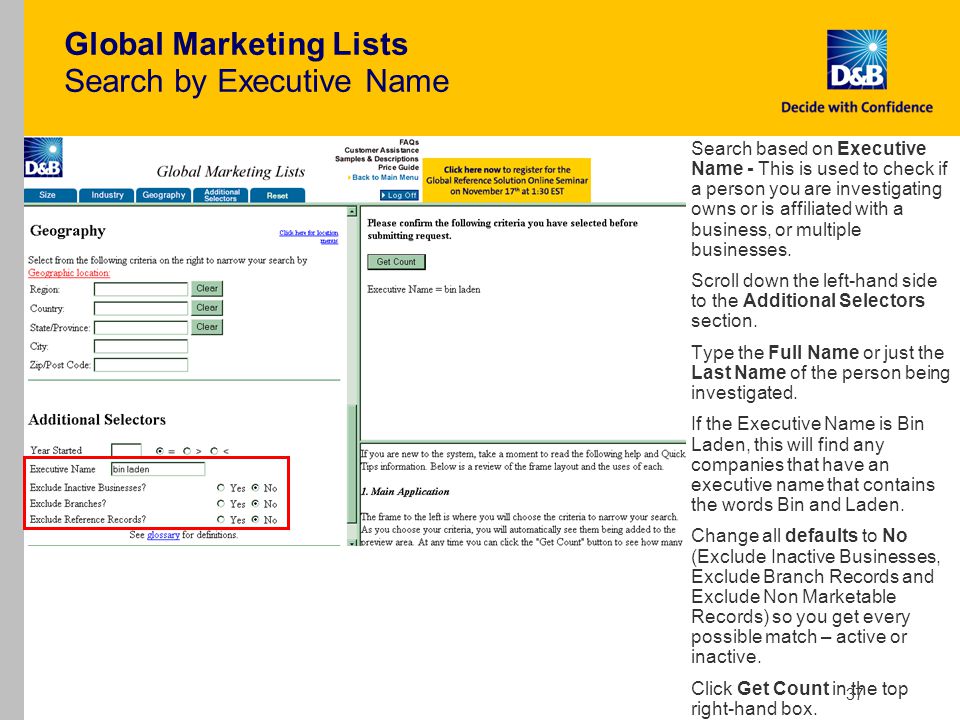Select Yes for Exclude Reference Records
Viewport: 960px width, 720px height.
pos(221,520)
